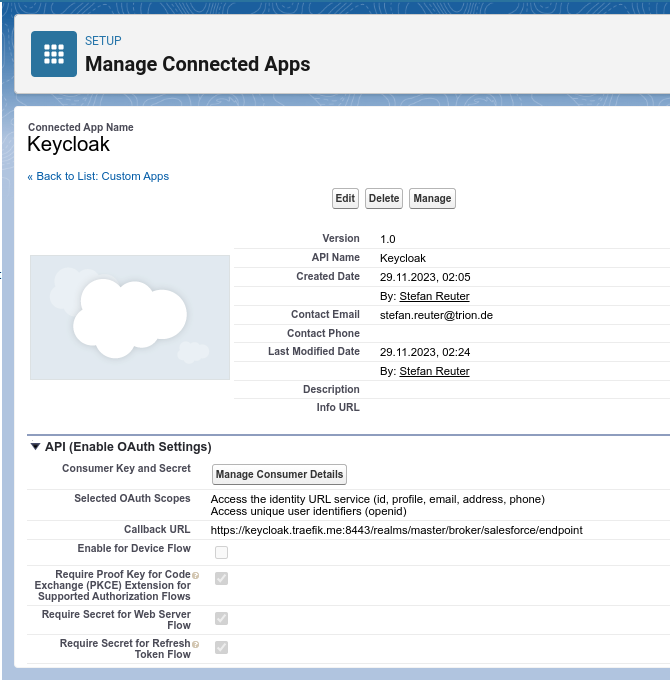Click the API Name value Keycloak
The image size is (670, 680).
point(403,258)
